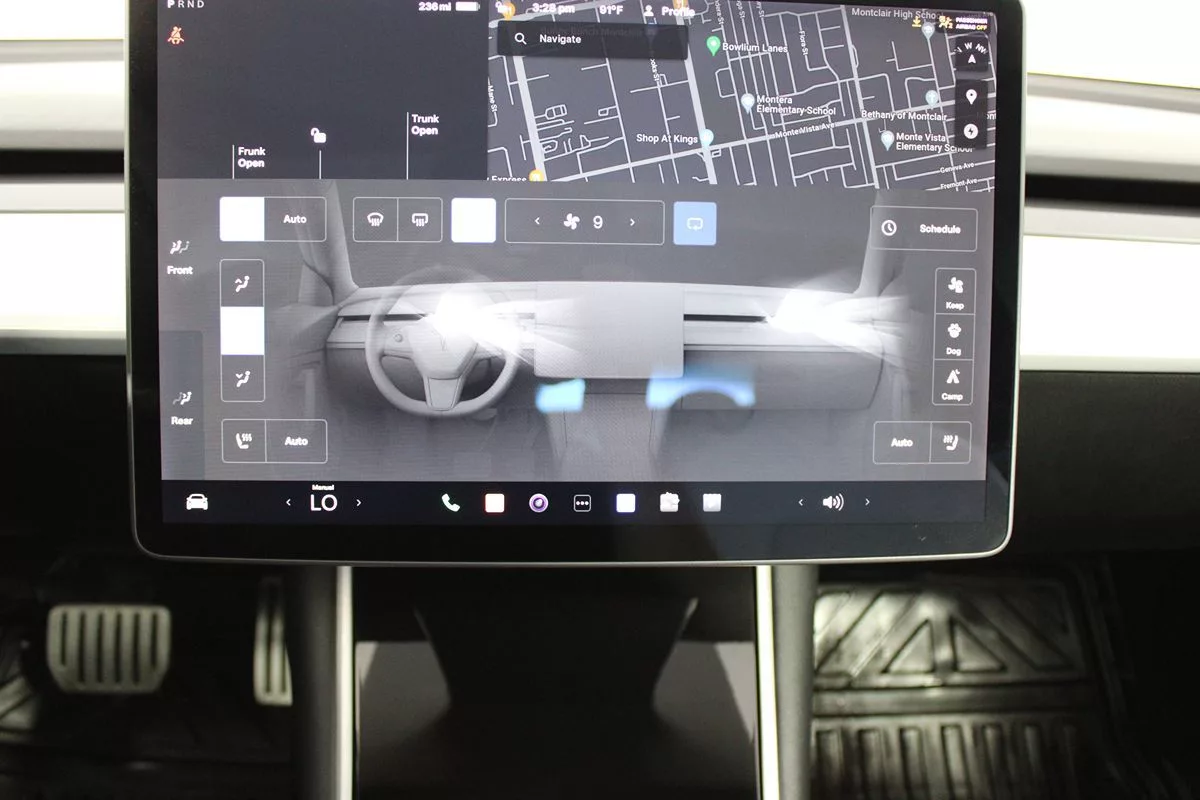1200x800 pixels.
Task: Switch to the Rear climate tab
Action: (181, 406)
